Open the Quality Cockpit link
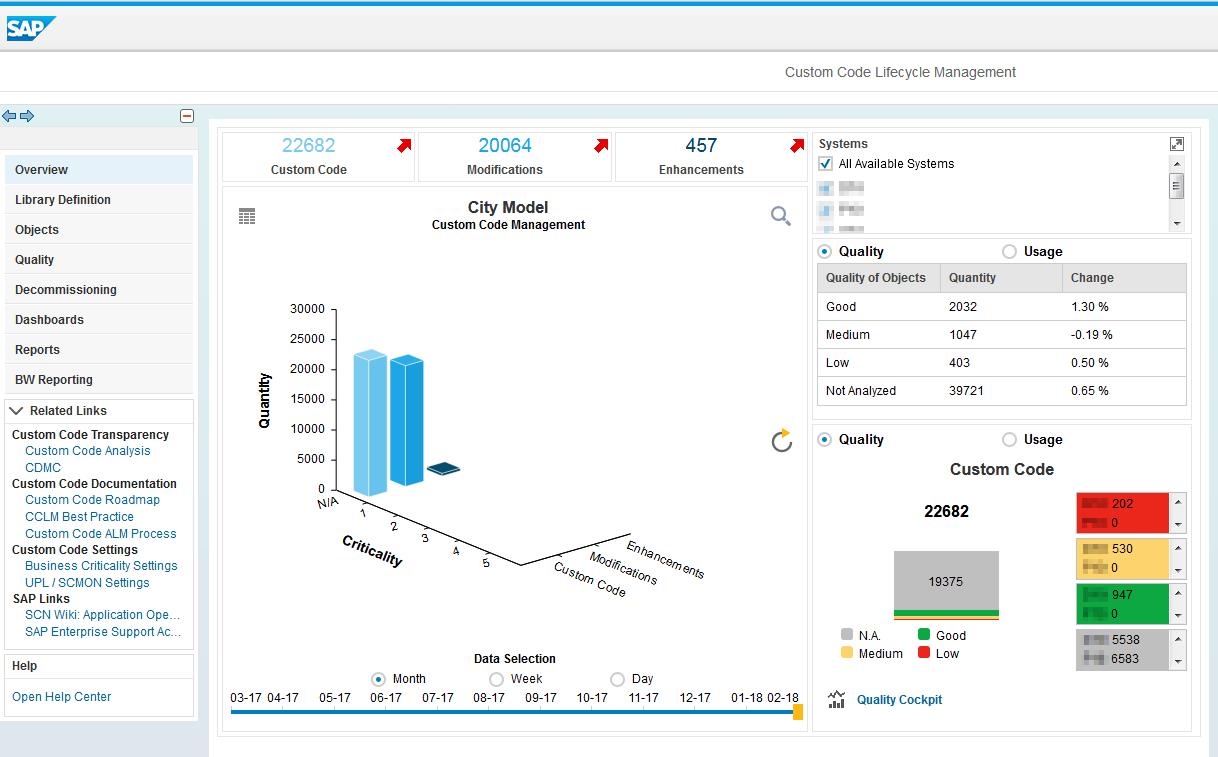Image resolution: width=1218 pixels, height=757 pixels. [899, 700]
